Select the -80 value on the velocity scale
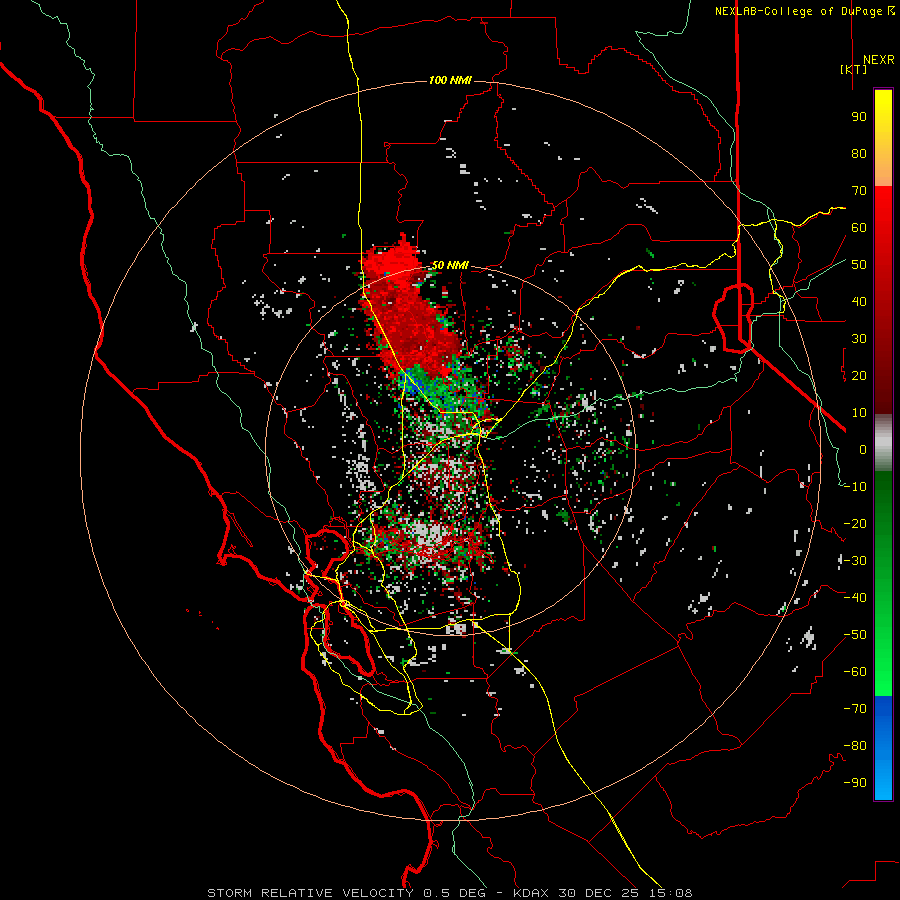 pyautogui.click(x=855, y=746)
